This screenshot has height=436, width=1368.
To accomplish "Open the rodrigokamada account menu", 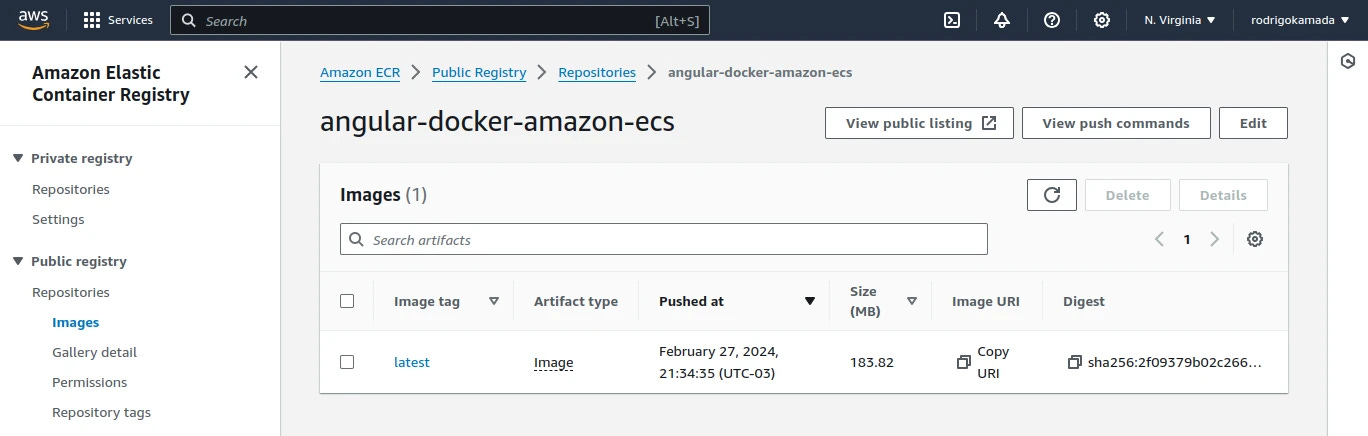I will [1299, 20].
